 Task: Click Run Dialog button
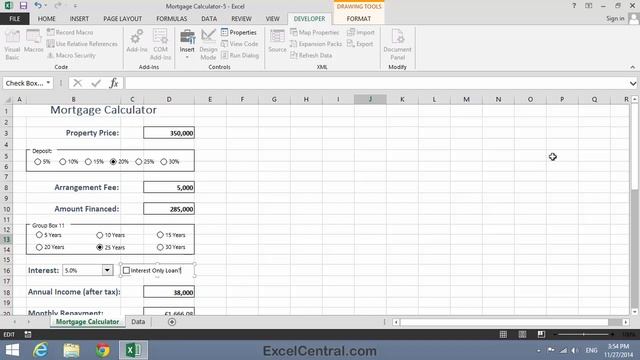pos(240,55)
